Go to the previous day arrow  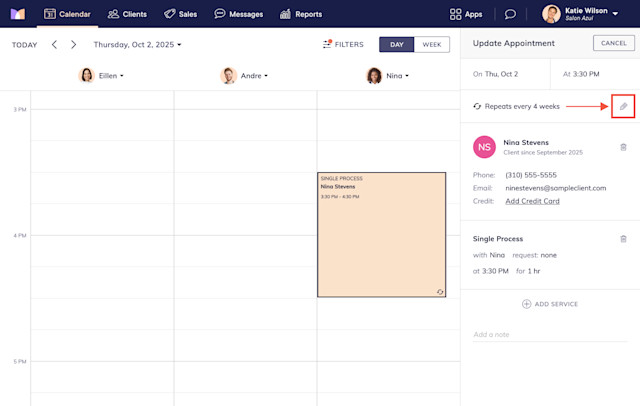point(54,44)
